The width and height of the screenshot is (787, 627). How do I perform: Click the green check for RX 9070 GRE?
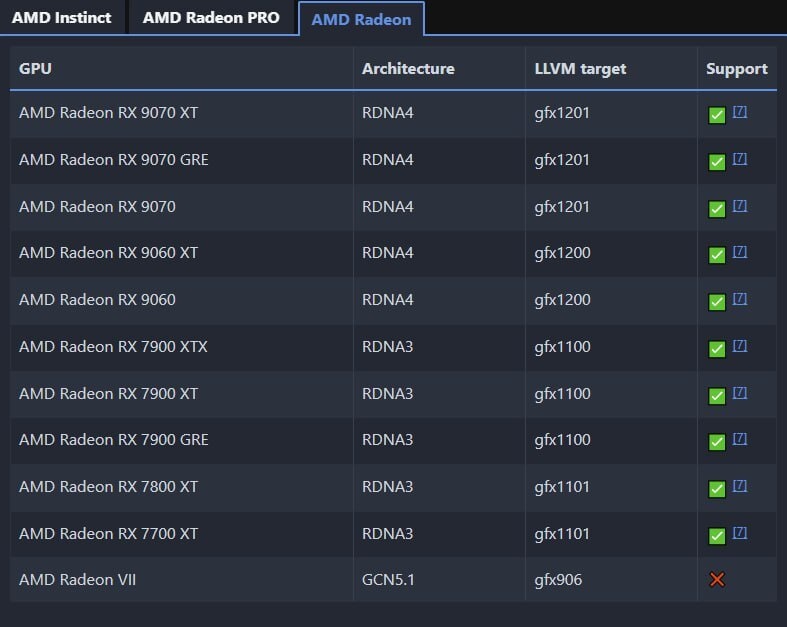tap(717, 162)
